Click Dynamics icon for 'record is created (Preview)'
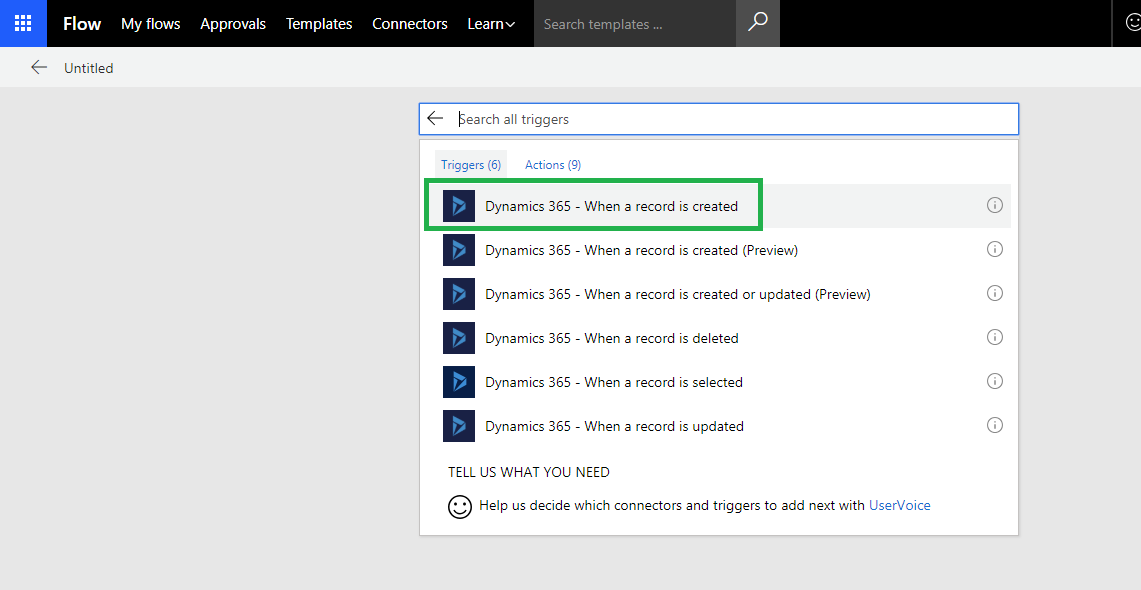The height and width of the screenshot is (590, 1141). tap(459, 250)
